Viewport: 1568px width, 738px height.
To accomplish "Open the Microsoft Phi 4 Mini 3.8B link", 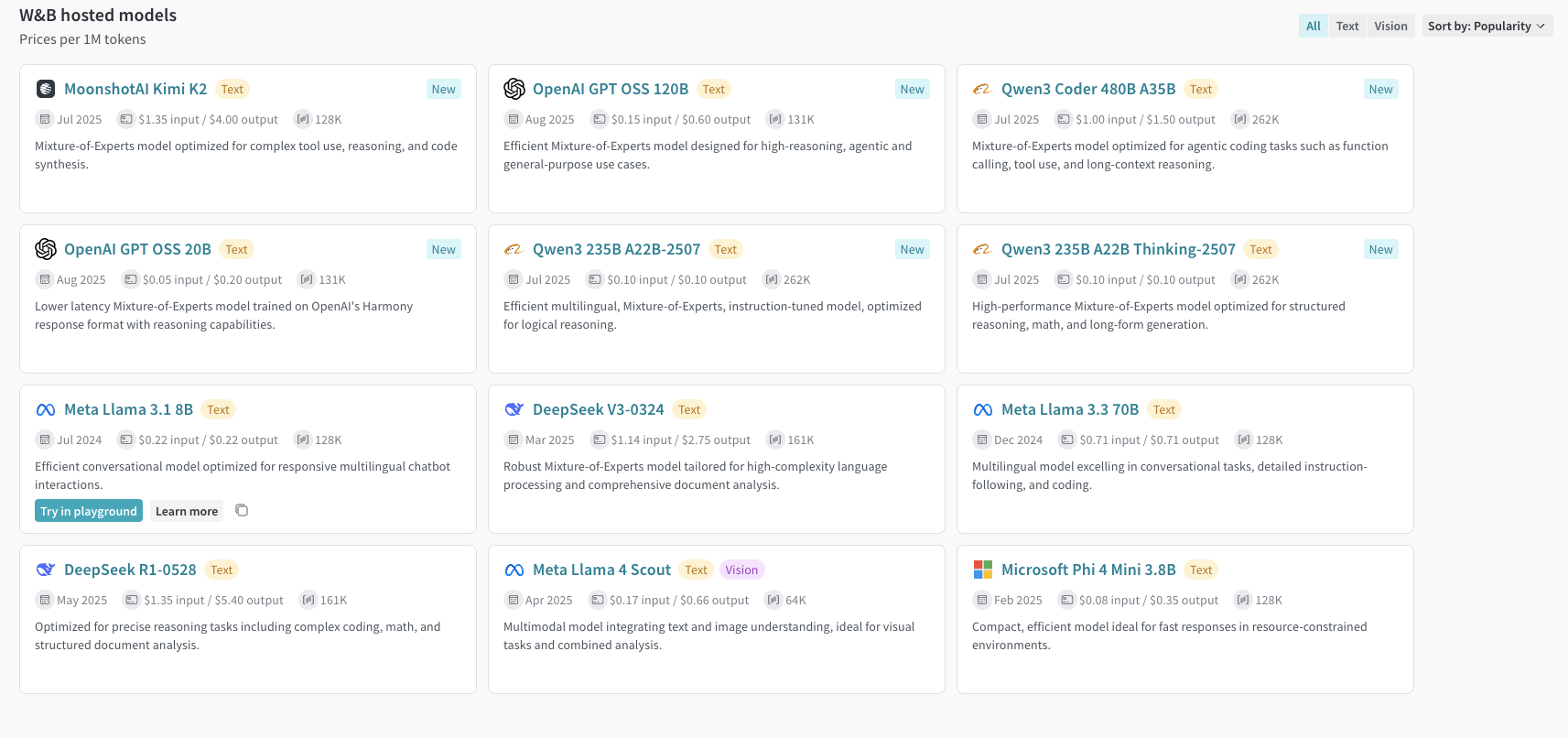I will tap(1088, 570).
